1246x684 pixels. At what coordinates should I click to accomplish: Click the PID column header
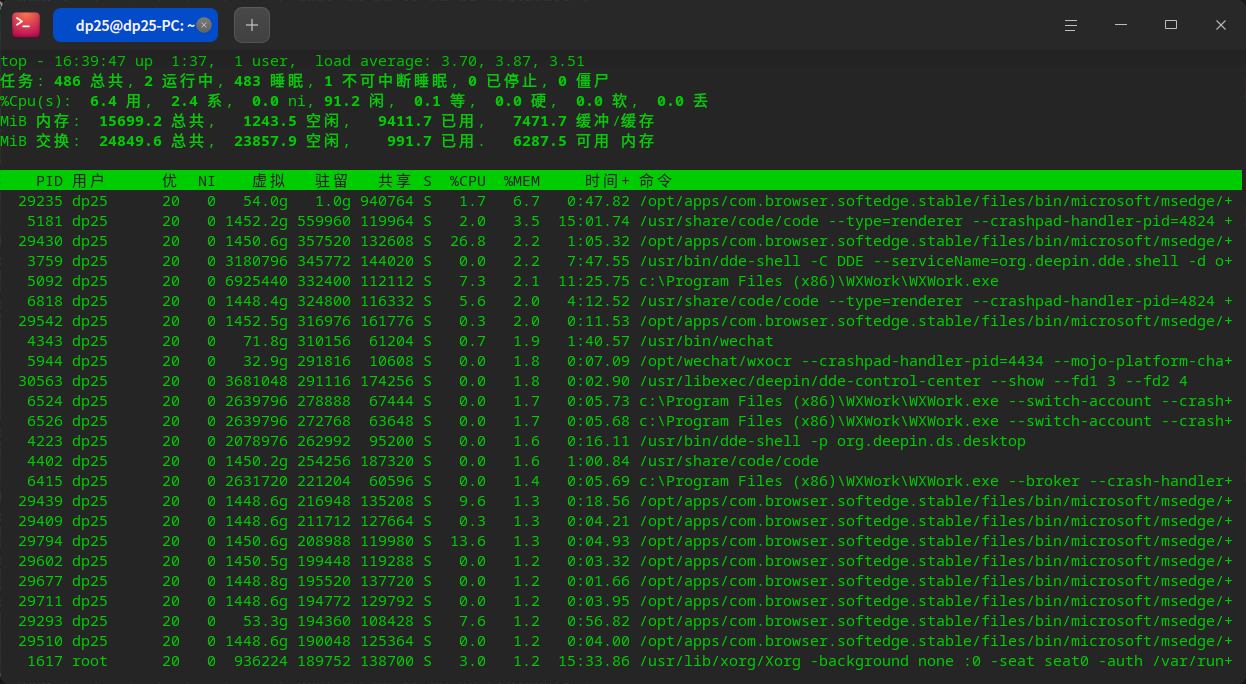49,181
